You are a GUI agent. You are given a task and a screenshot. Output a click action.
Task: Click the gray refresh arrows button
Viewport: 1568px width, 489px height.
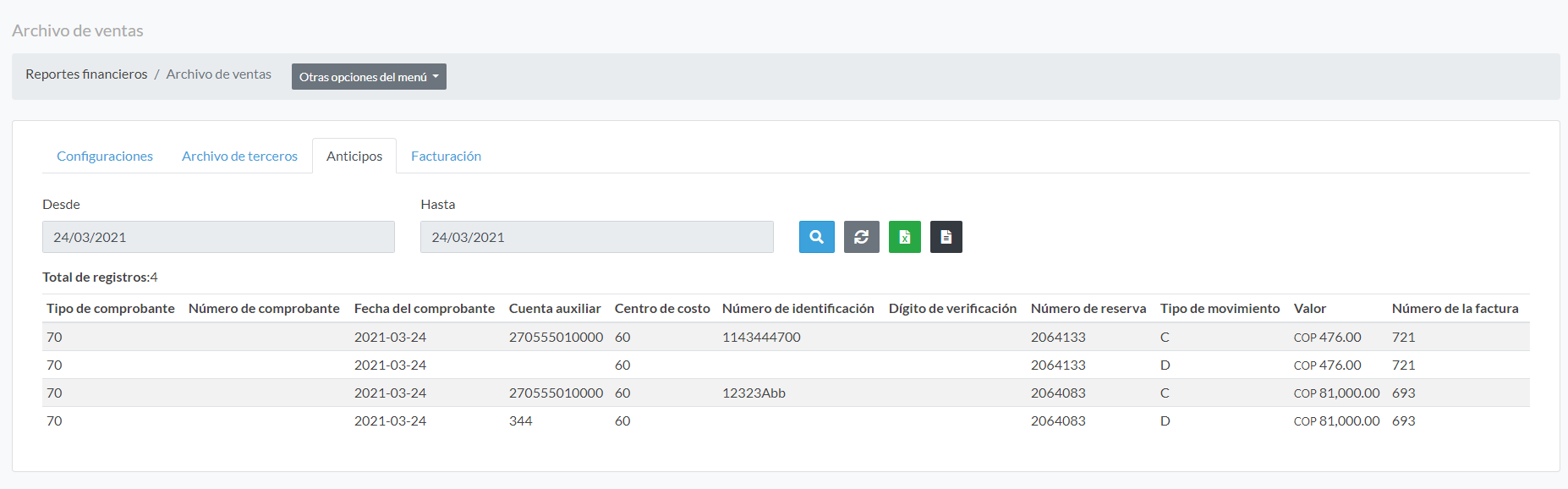click(x=861, y=237)
